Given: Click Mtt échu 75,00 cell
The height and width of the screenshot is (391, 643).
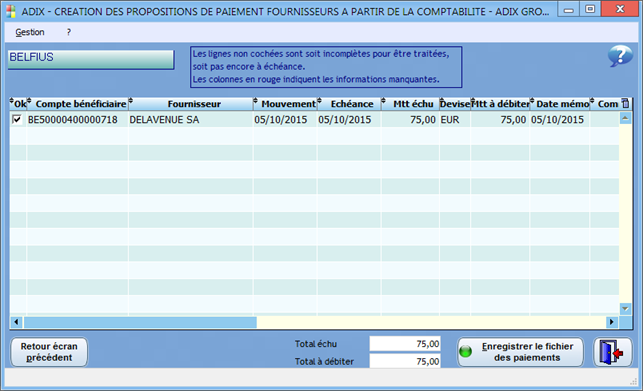Looking at the screenshot, I should (410, 119).
